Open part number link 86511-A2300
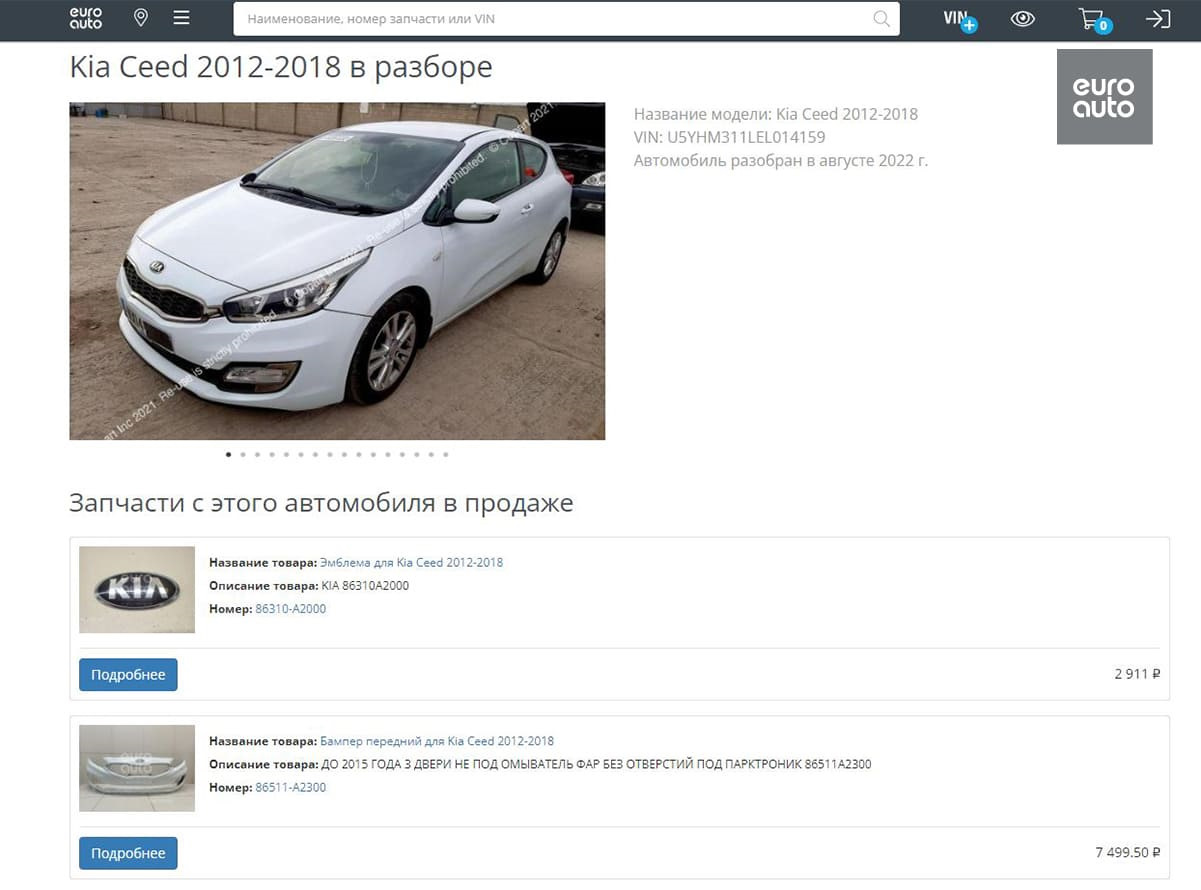 [x=290, y=787]
